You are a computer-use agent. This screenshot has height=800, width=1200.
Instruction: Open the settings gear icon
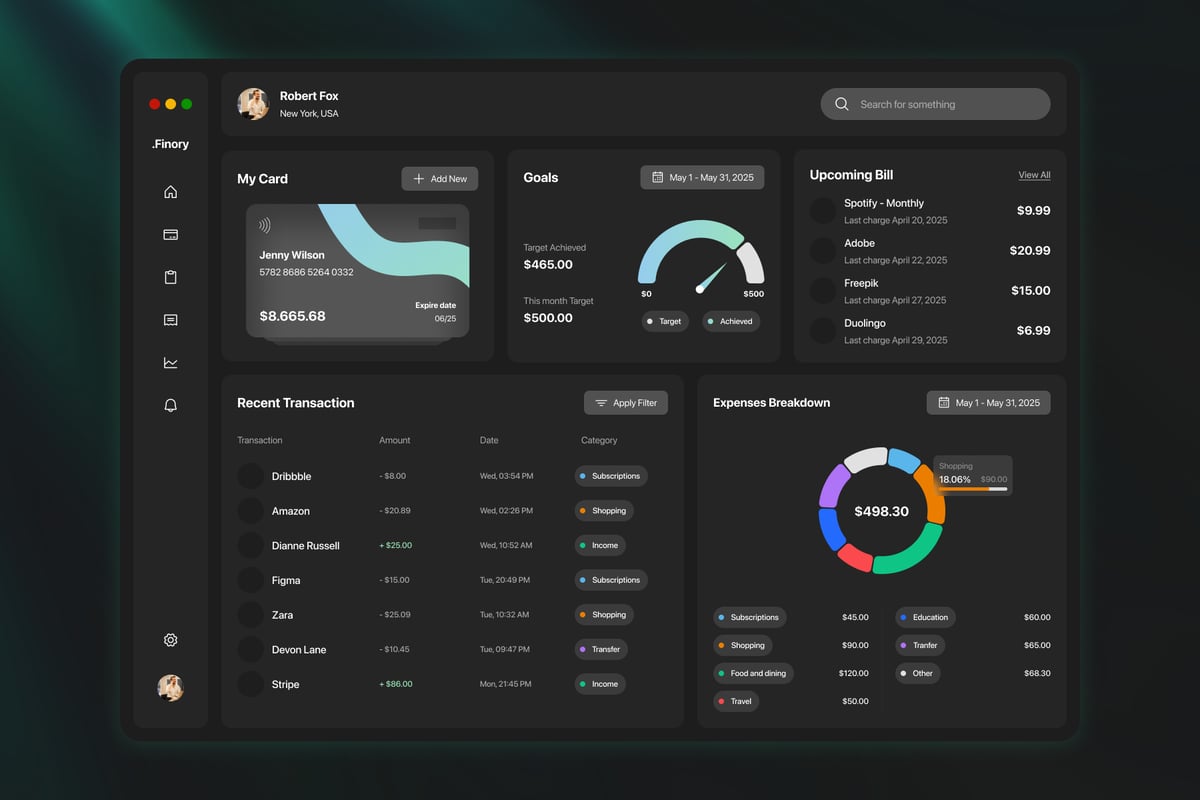pyautogui.click(x=170, y=640)
